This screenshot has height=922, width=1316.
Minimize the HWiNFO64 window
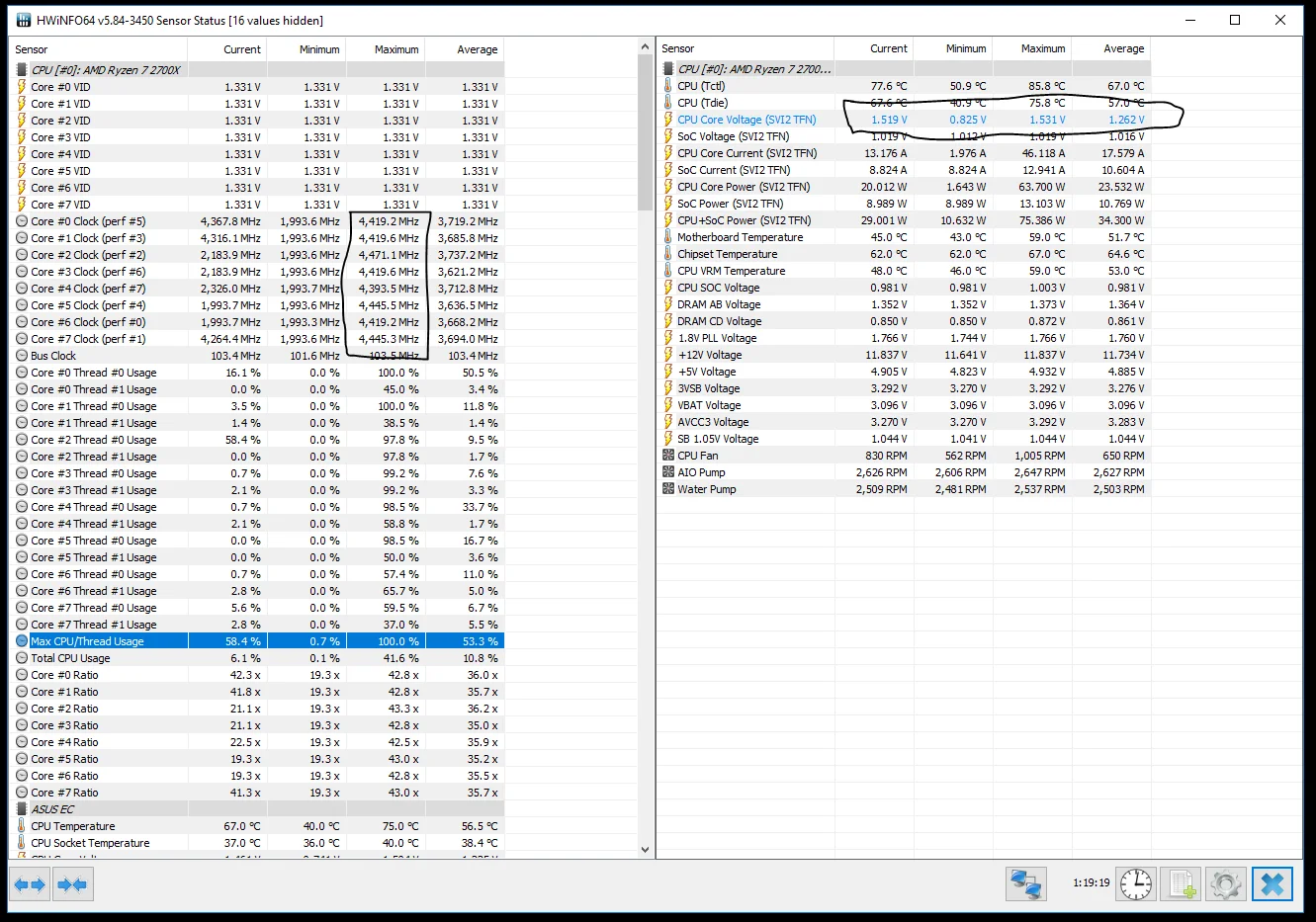pos(1189,20)
